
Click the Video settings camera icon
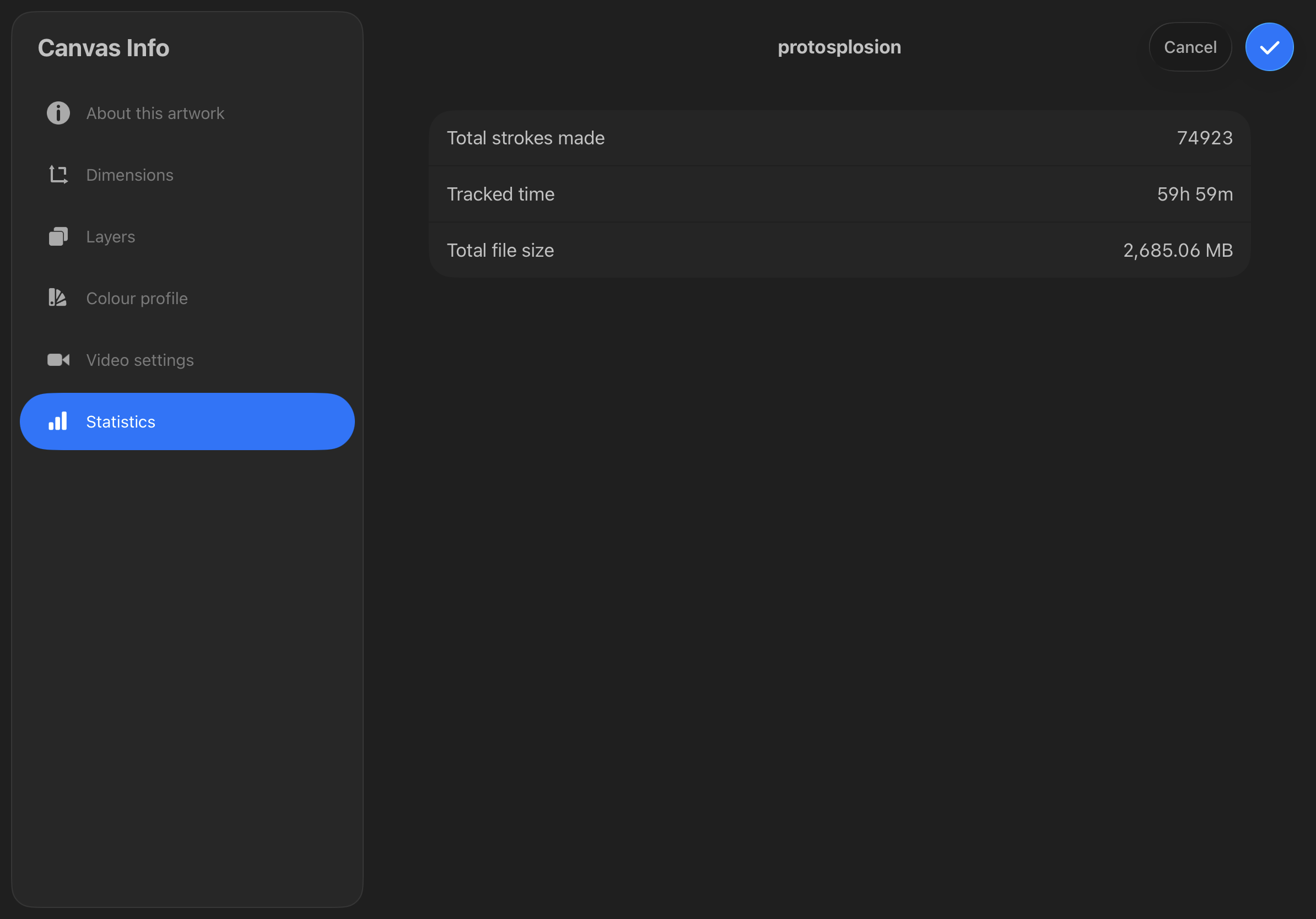[x=58, y=360]
